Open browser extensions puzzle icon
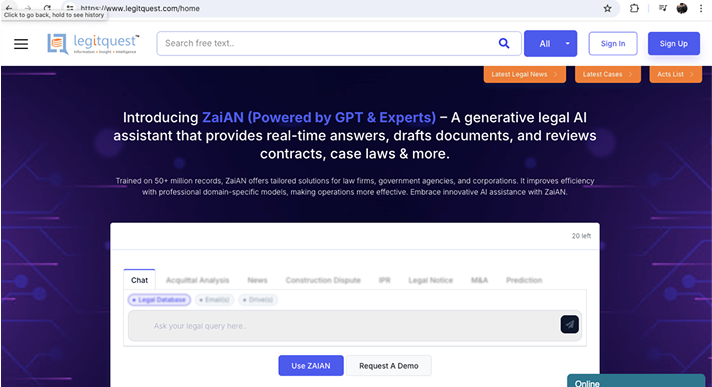 coord(634,8)
